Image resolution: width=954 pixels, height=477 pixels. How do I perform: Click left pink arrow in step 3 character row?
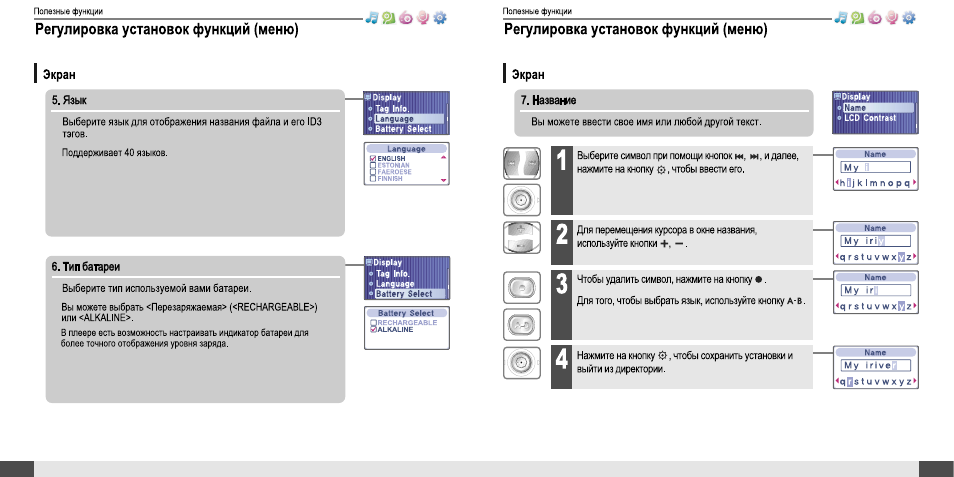click(x=837, y=307)
